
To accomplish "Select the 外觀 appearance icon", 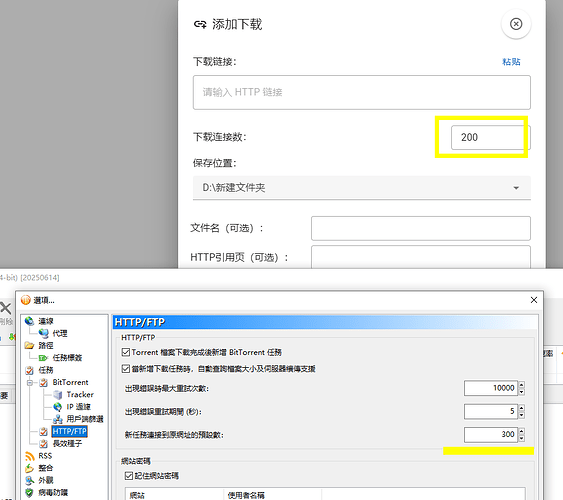I will (29, 480).
